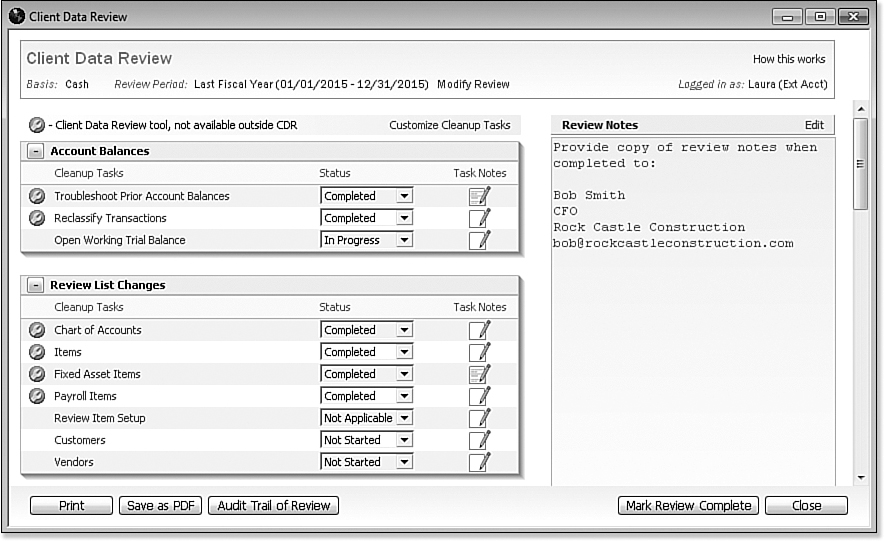Screen dimensions: 884x541
Task: Click the Review Period date range text
Action: pyautogui.click(x=311, y=84)
